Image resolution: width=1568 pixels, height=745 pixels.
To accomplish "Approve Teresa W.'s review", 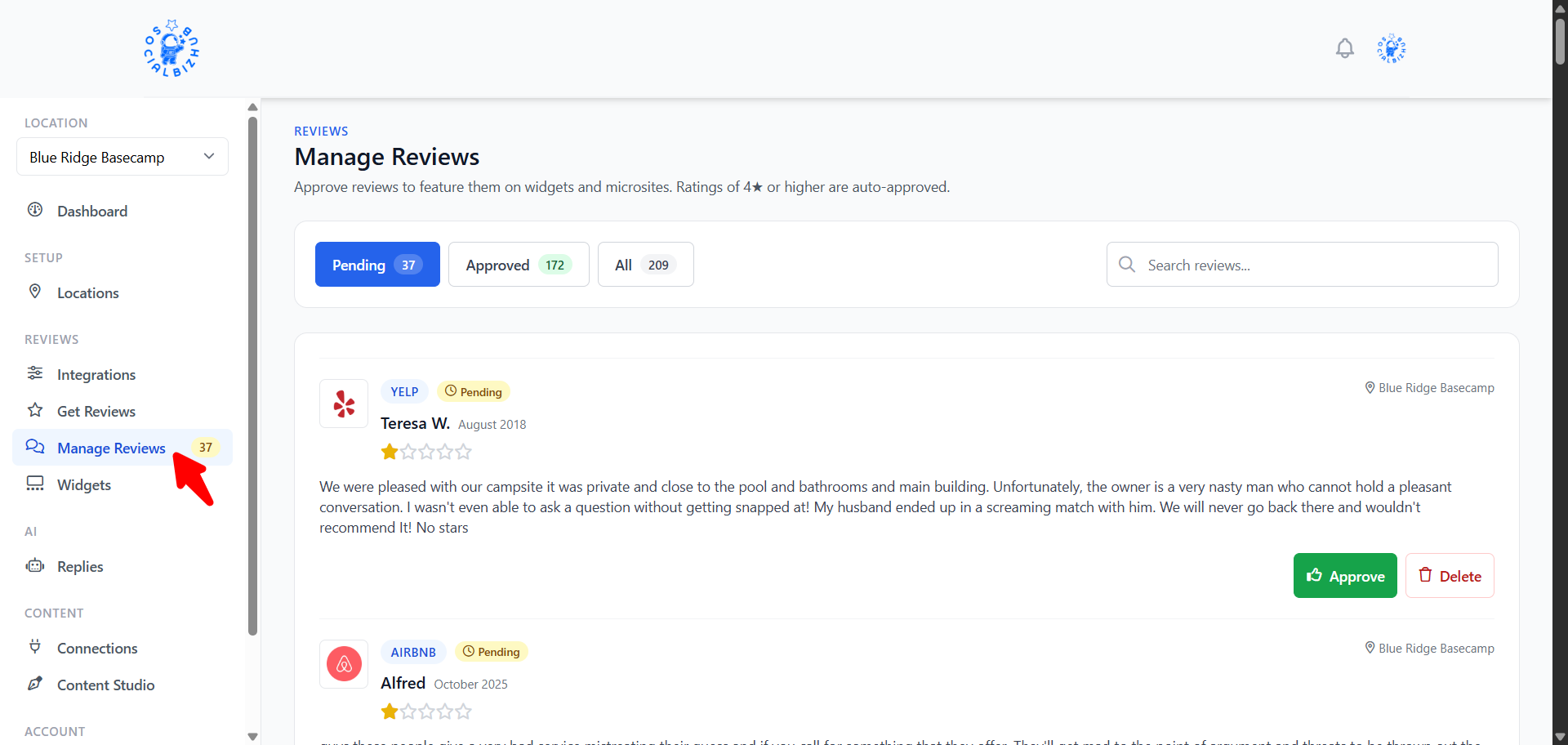I will click(1345, 576).
